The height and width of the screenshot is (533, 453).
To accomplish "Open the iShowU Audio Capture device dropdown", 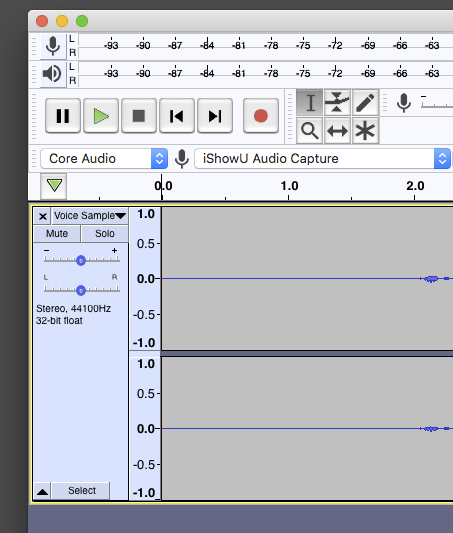I will 323,158.
